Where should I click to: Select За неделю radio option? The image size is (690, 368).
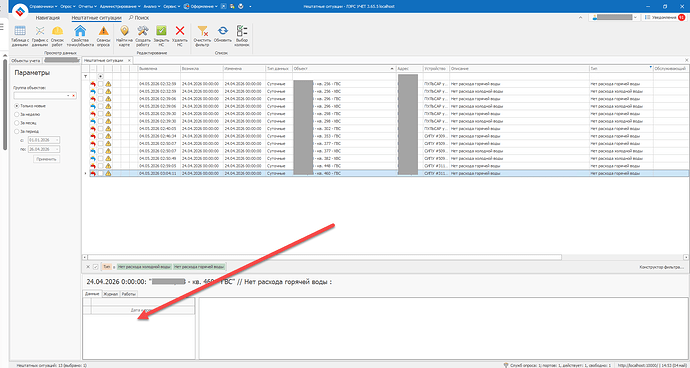click(27, 114)
